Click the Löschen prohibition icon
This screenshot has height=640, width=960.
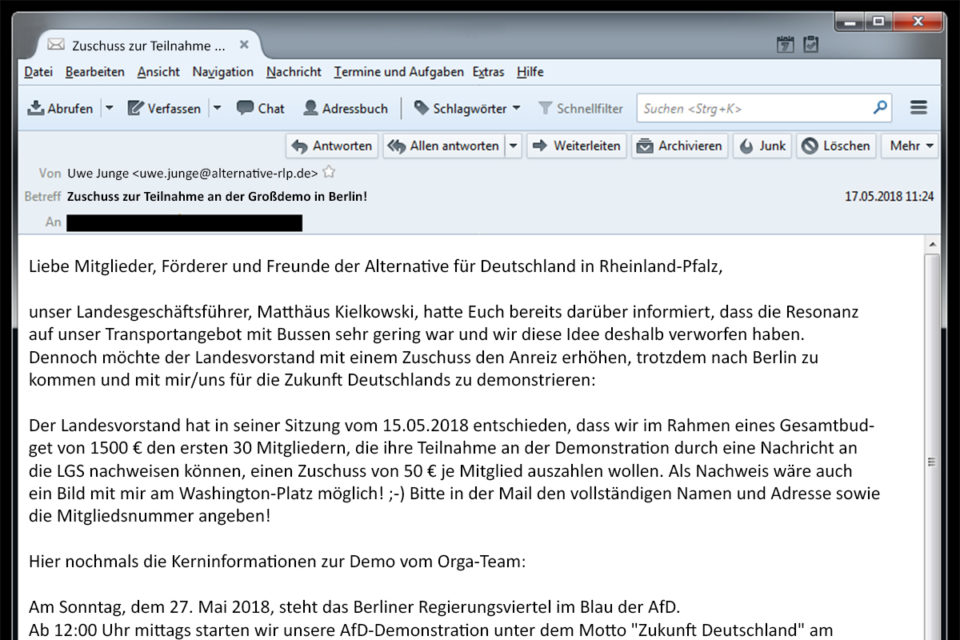(809, 146)
